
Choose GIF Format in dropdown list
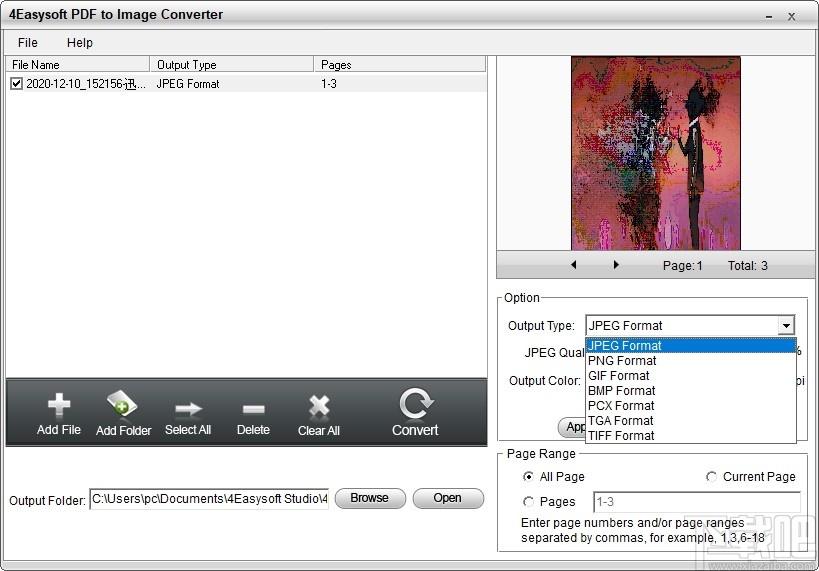click(691, 376)
